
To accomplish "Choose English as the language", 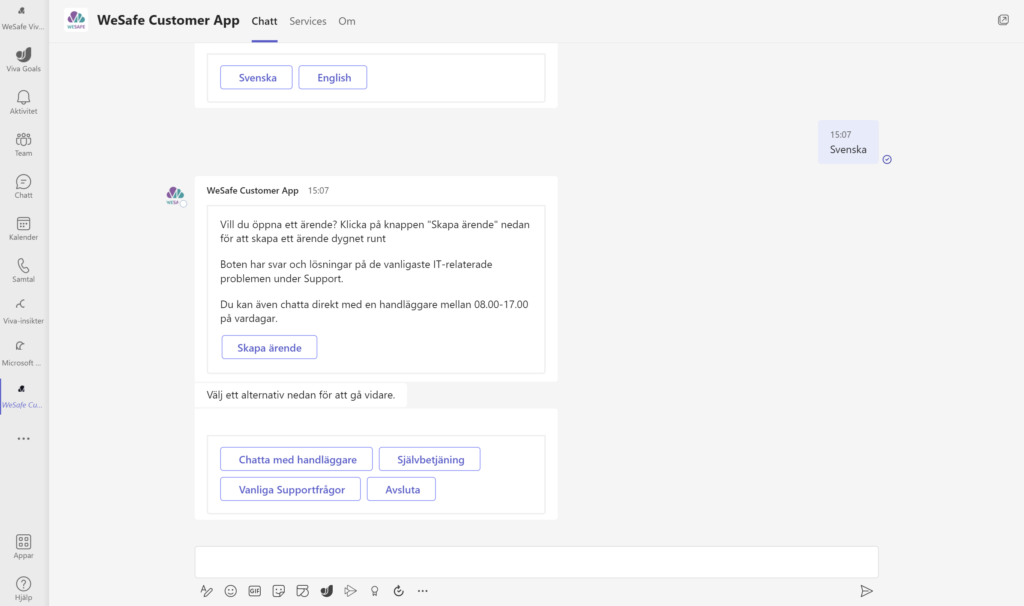I will pyautogui.click(x=332, y=77).
